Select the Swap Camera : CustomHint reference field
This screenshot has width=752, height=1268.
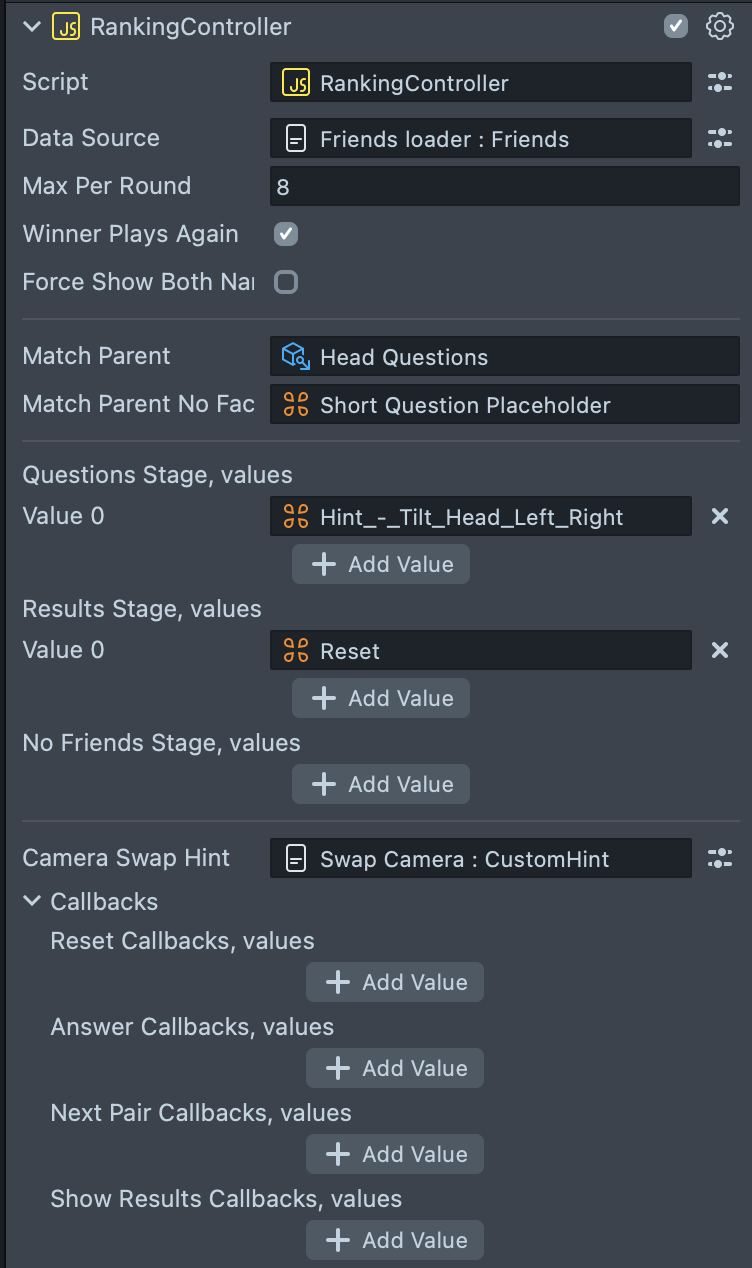480,859
